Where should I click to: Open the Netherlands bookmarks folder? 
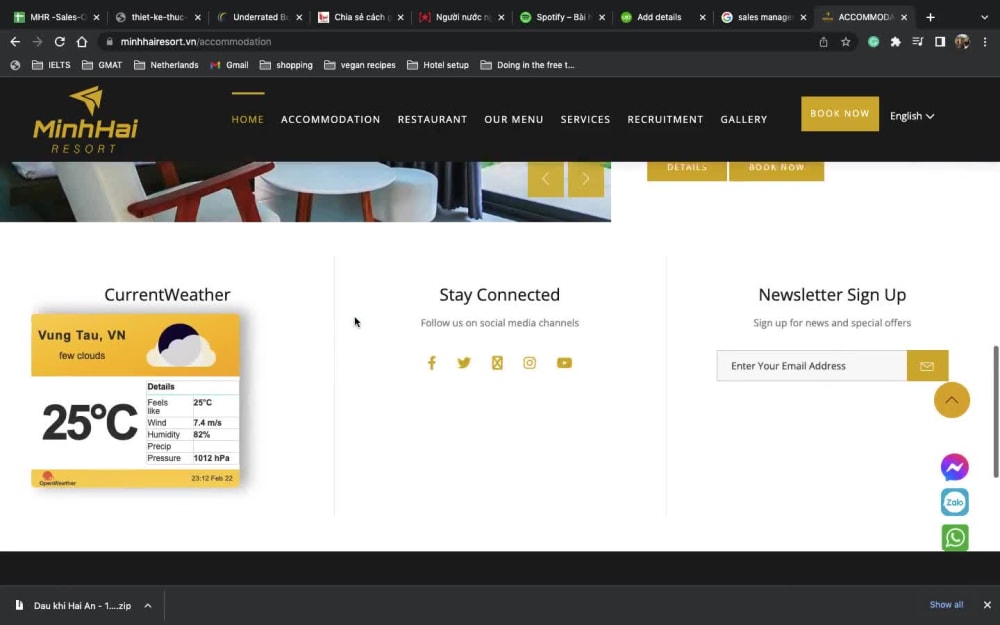pyautogui.click(x=166, y=65)
